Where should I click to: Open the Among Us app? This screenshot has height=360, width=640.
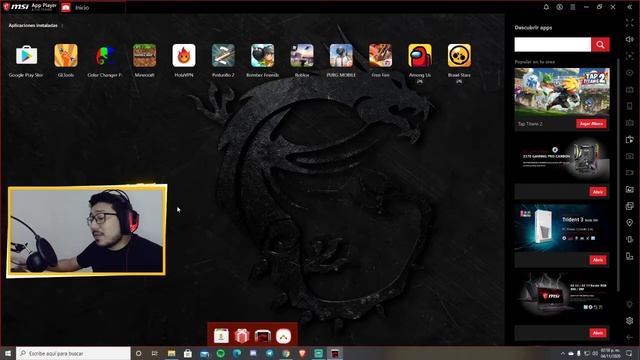pos(420,56)
